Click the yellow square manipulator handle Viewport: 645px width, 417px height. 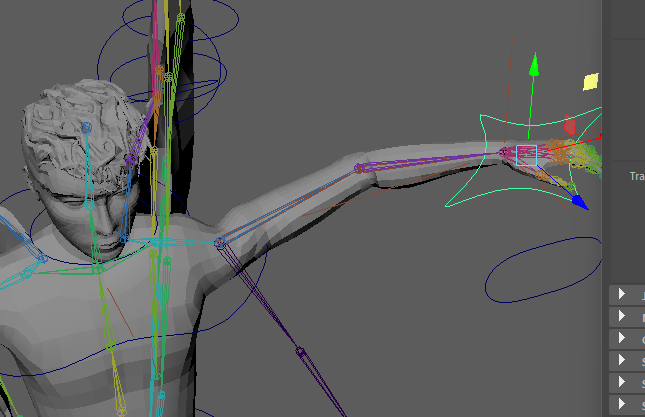(x=591, y=81)
